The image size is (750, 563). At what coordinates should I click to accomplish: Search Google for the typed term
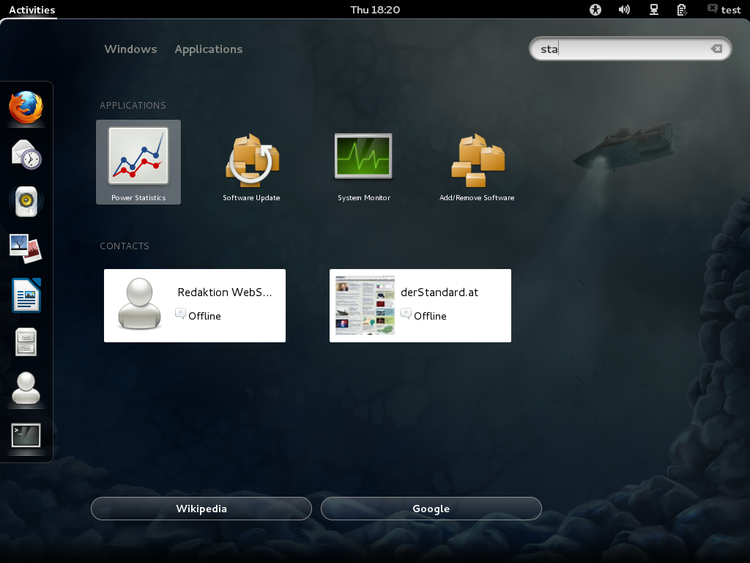click(x=431, y=509)
